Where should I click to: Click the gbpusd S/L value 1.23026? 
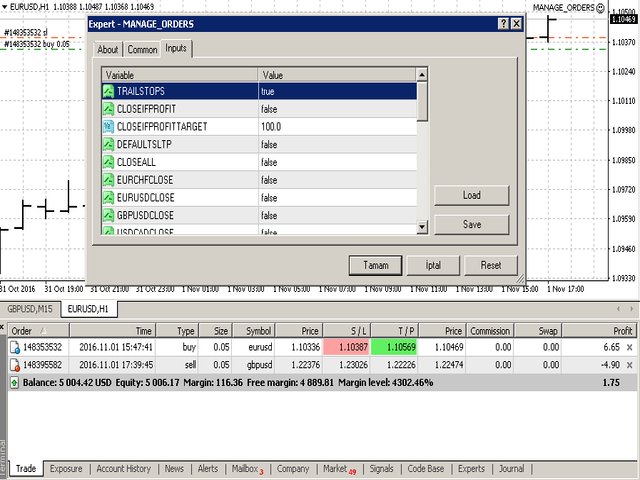click(353, 365)
